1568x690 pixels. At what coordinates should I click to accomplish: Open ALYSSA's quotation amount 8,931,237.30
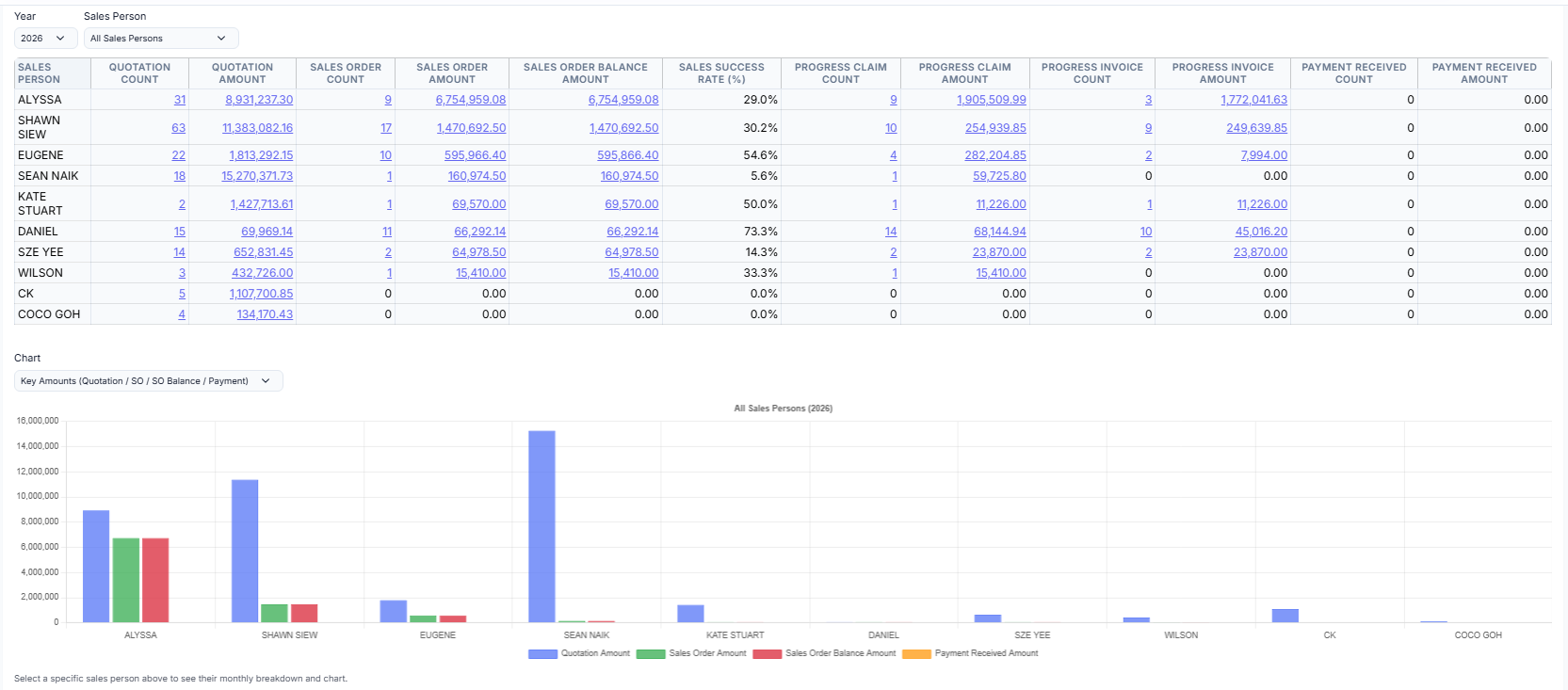point(259,100)
